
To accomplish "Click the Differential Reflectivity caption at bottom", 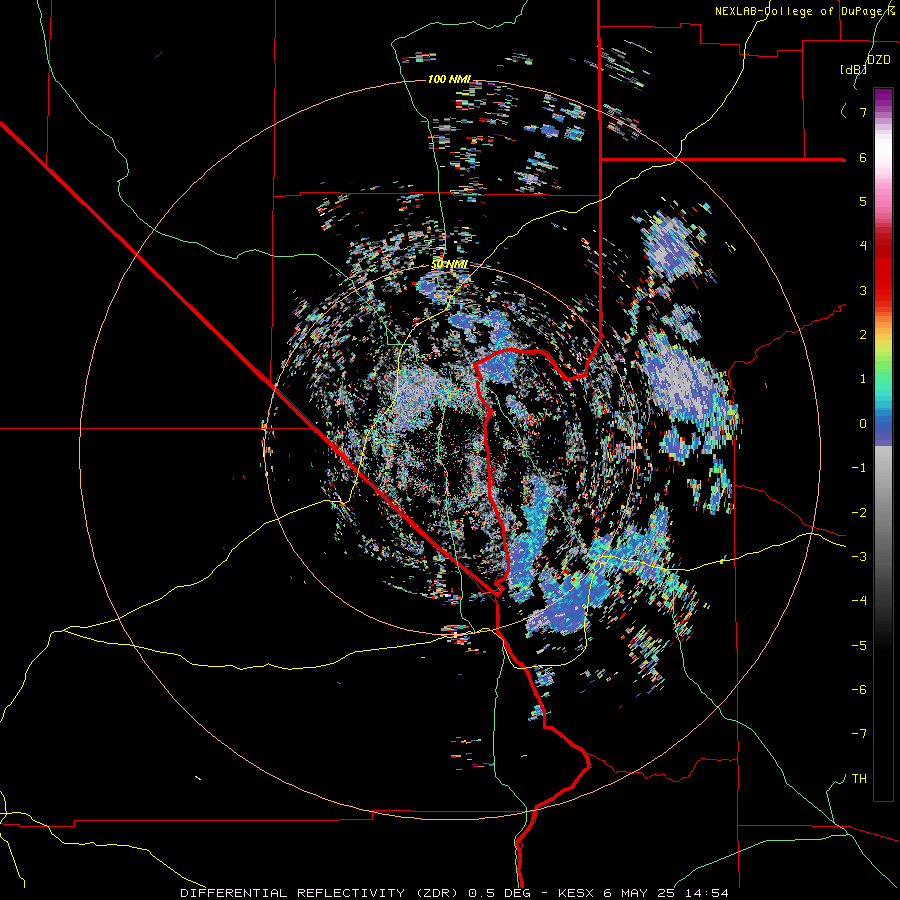I will 455,893.
